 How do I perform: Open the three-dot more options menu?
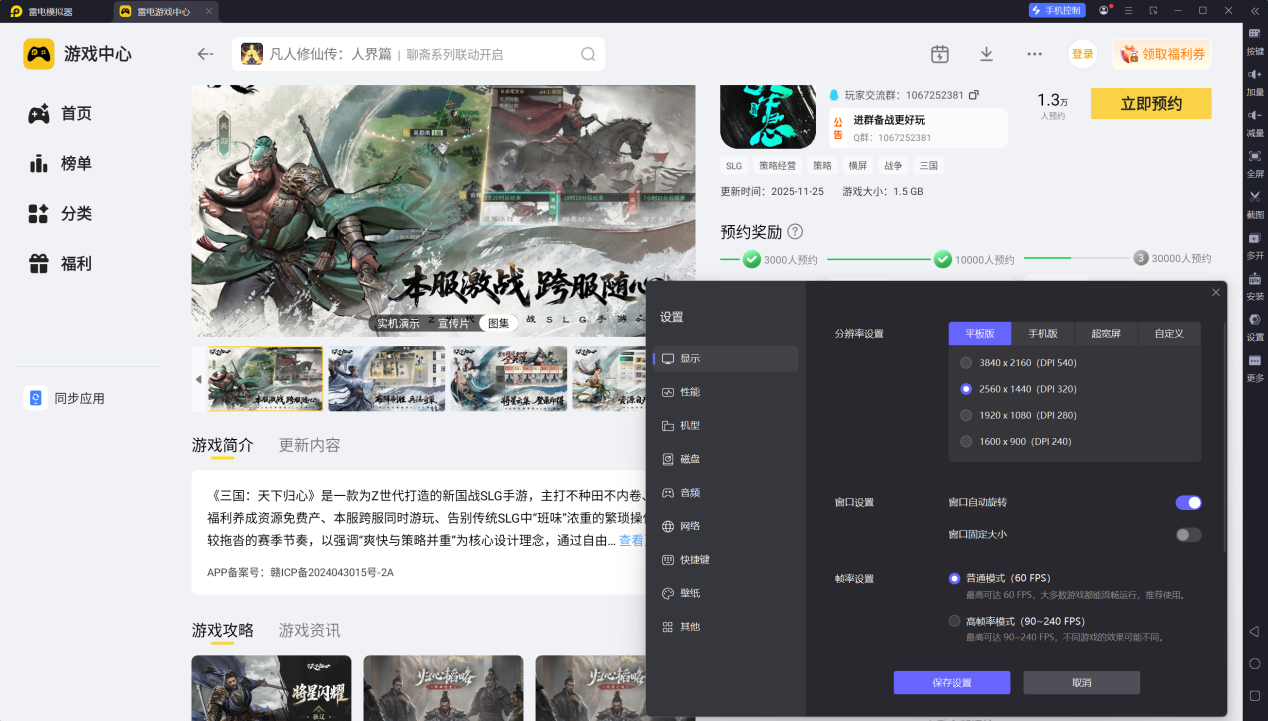1034,54
